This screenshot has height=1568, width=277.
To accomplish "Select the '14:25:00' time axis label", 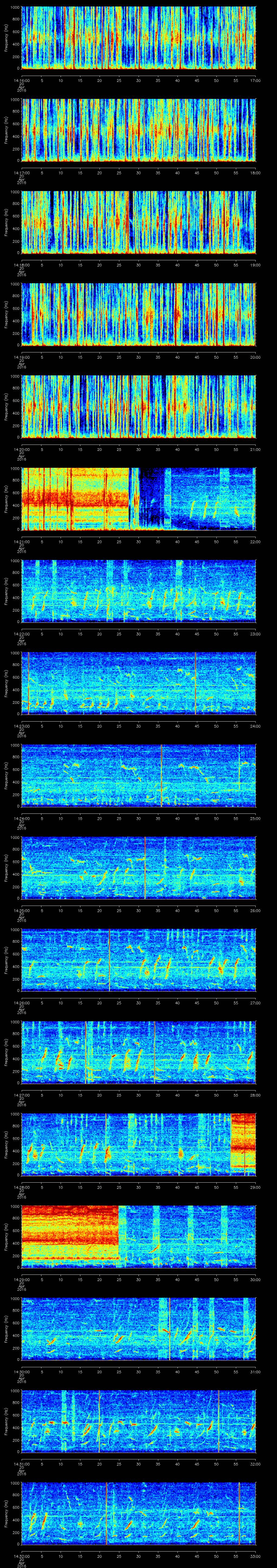I will (21, 910).
